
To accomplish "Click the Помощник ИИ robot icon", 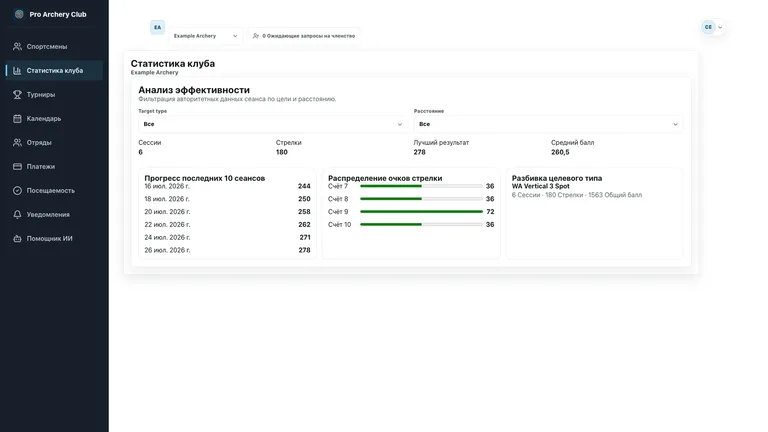I will coord(17,239).
